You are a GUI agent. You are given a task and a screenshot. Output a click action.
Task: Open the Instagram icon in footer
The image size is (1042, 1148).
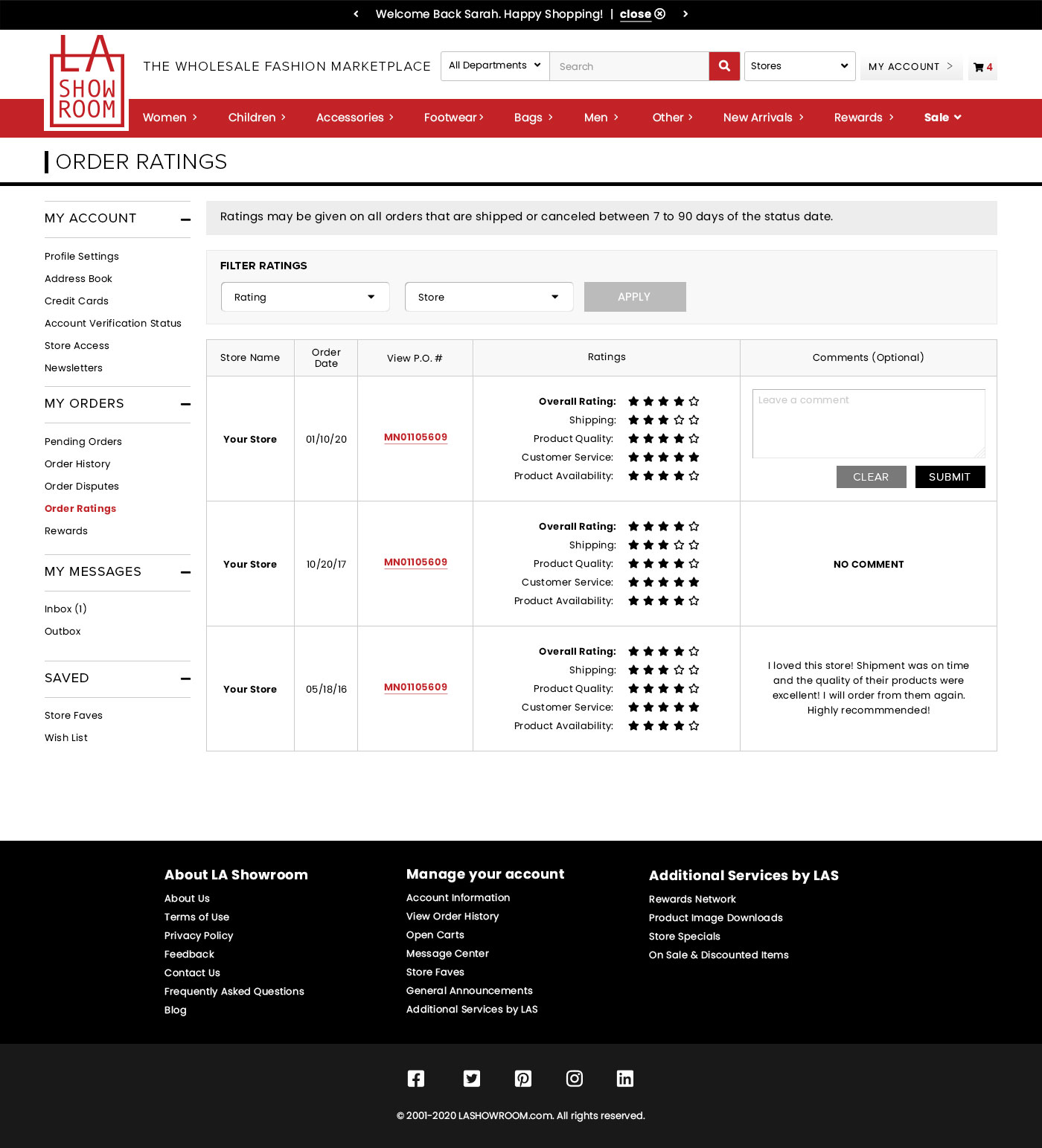click(575, 1078)
